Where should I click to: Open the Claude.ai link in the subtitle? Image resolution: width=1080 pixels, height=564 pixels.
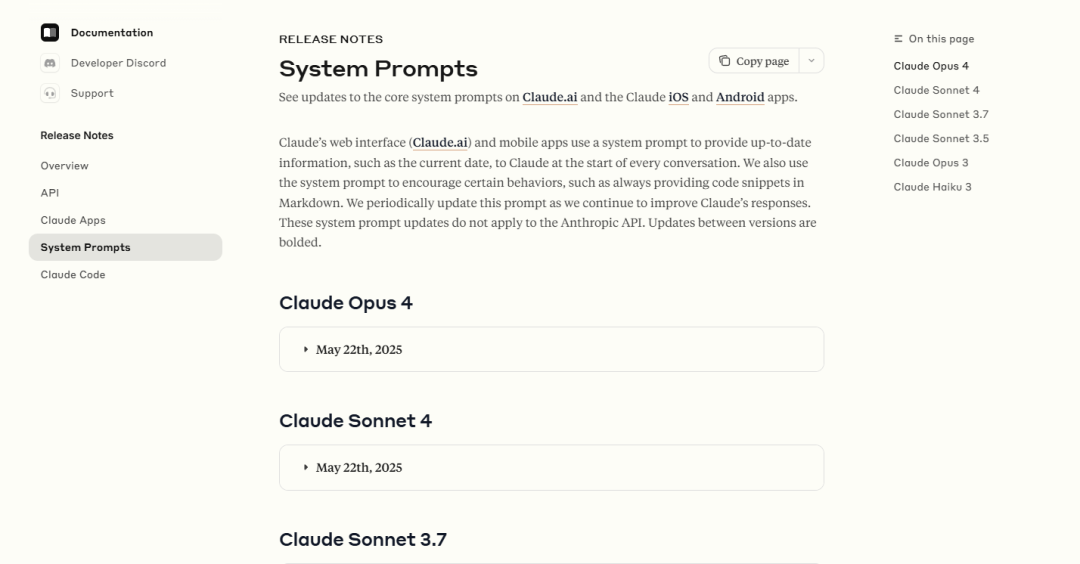(550, 97)
